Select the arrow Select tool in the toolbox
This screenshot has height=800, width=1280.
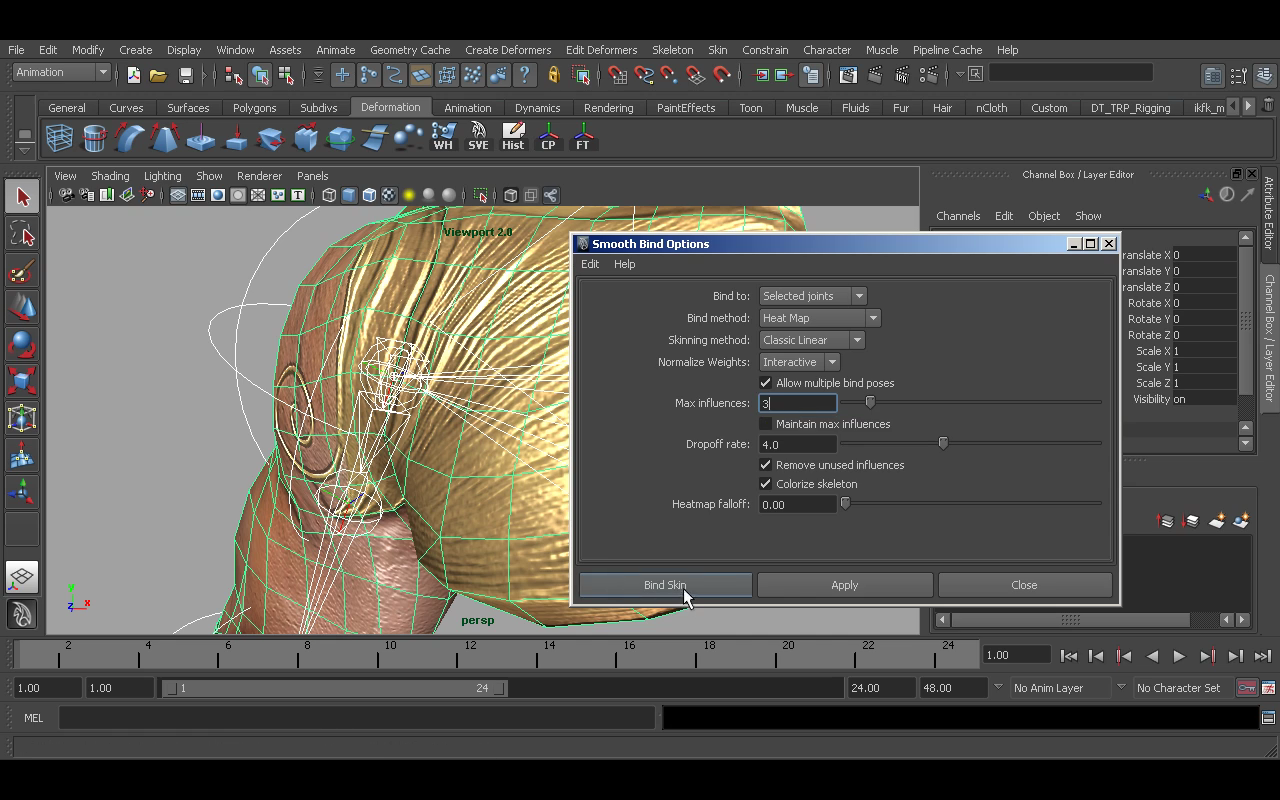[22, 196]
